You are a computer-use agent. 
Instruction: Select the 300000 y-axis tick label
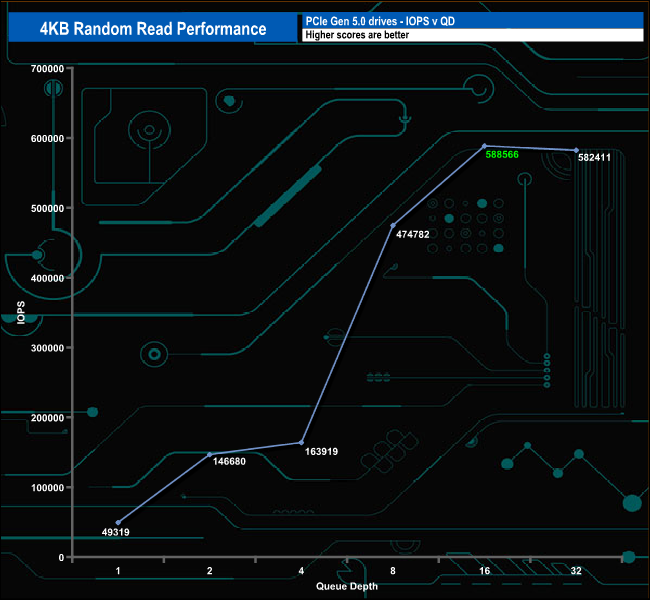(48, 348)
